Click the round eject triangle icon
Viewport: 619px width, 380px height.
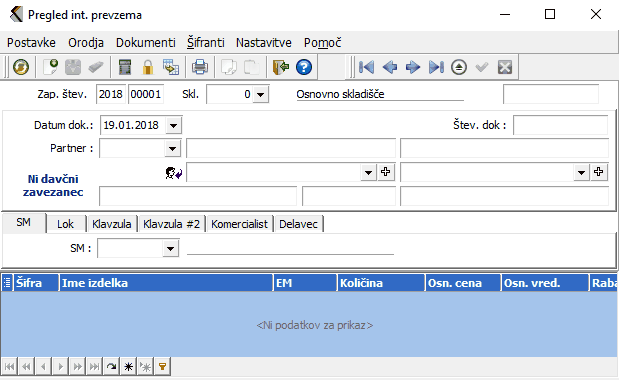point(459,67)
